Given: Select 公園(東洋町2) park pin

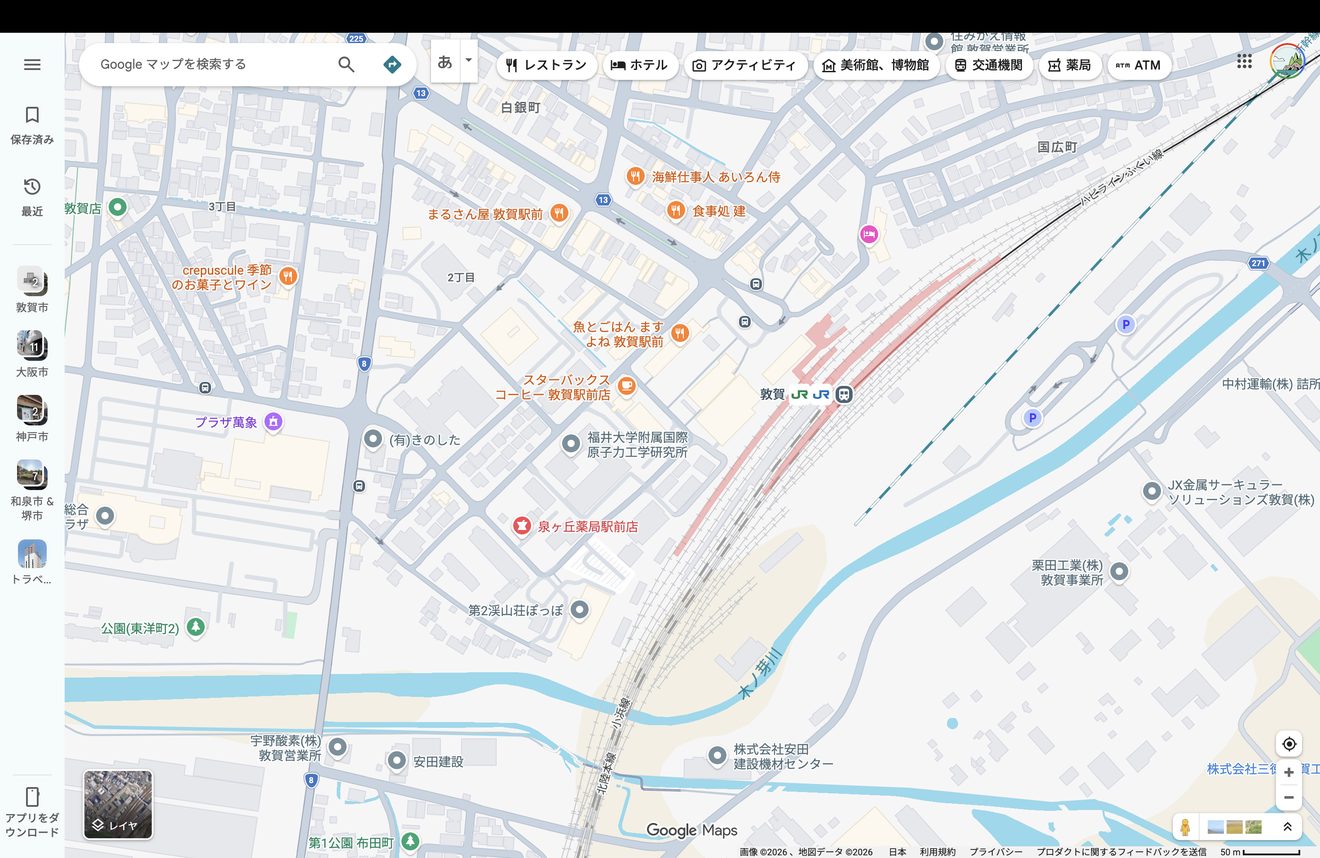Looking at the screenshot, I should 196,628.
